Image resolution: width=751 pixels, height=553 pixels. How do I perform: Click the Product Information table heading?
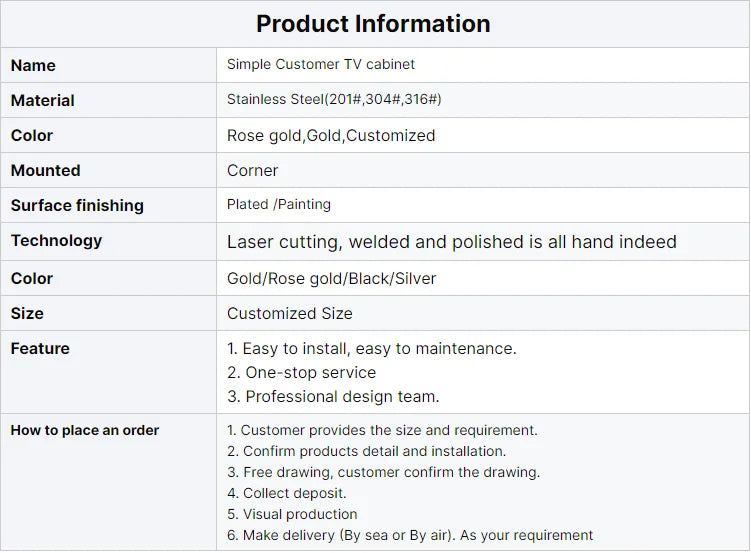coord(373,24)
